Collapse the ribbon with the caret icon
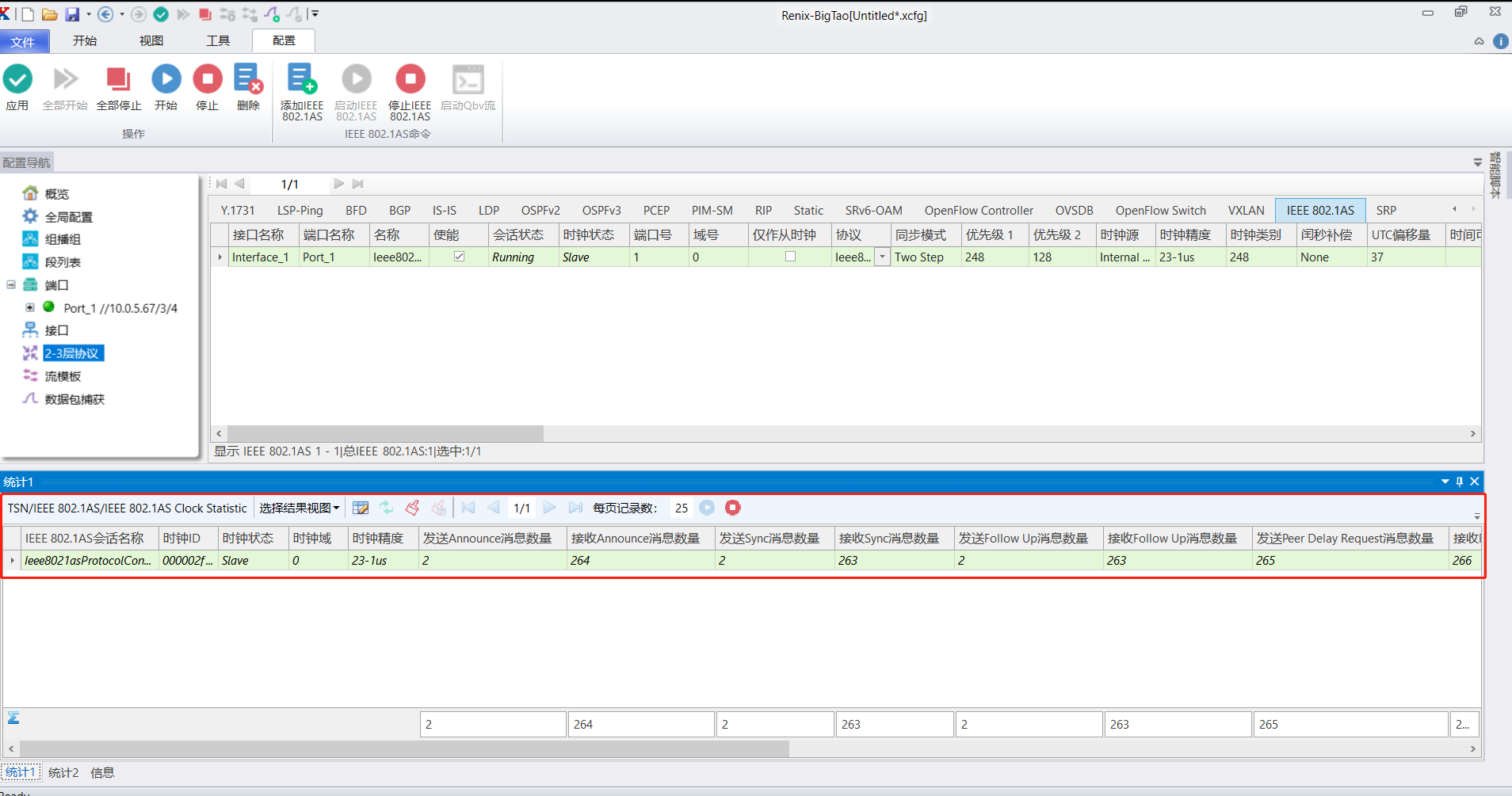This screenshot has width=1512, height=796. [x=1479, y=41]
